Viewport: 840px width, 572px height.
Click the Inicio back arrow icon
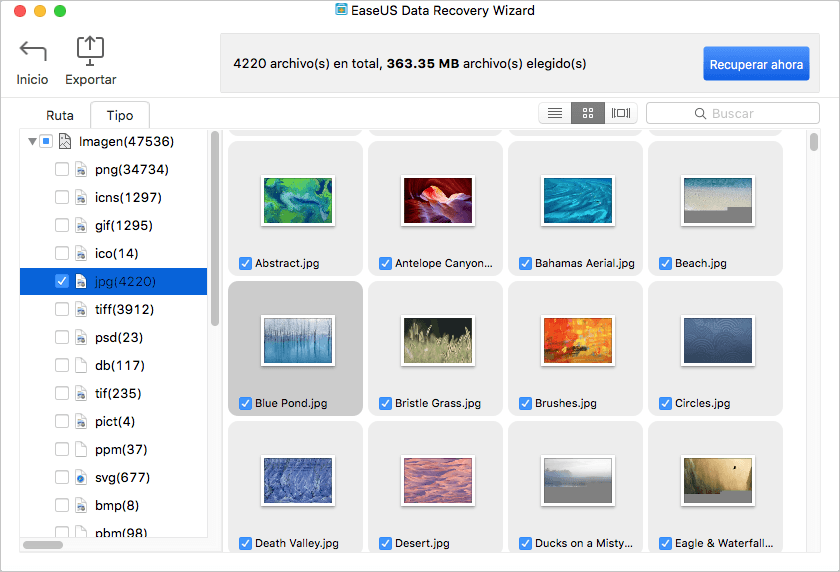pos(32,52)
